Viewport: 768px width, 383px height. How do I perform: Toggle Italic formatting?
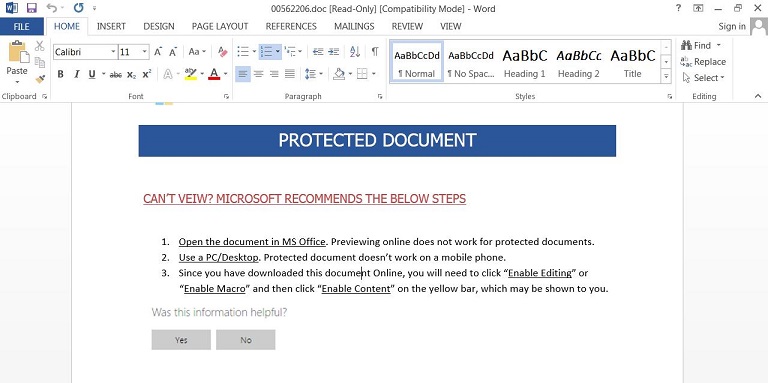[76, 74]
